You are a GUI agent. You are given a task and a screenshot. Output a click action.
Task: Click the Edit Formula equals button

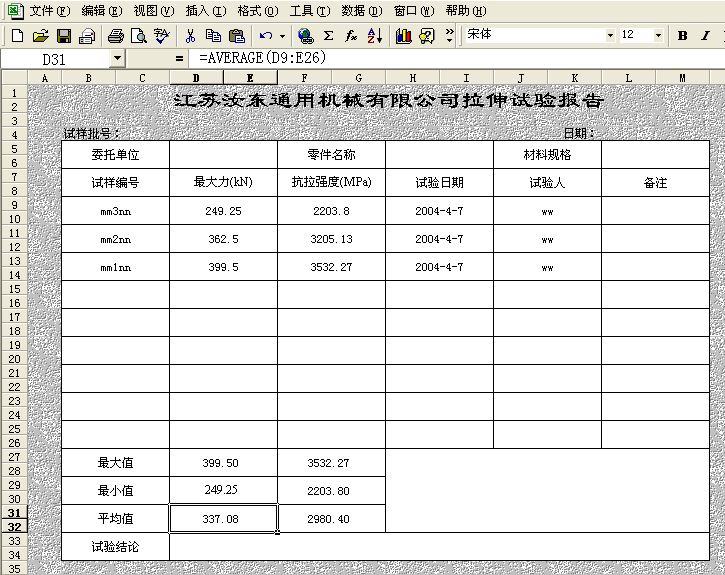click(x=179, y=59)
